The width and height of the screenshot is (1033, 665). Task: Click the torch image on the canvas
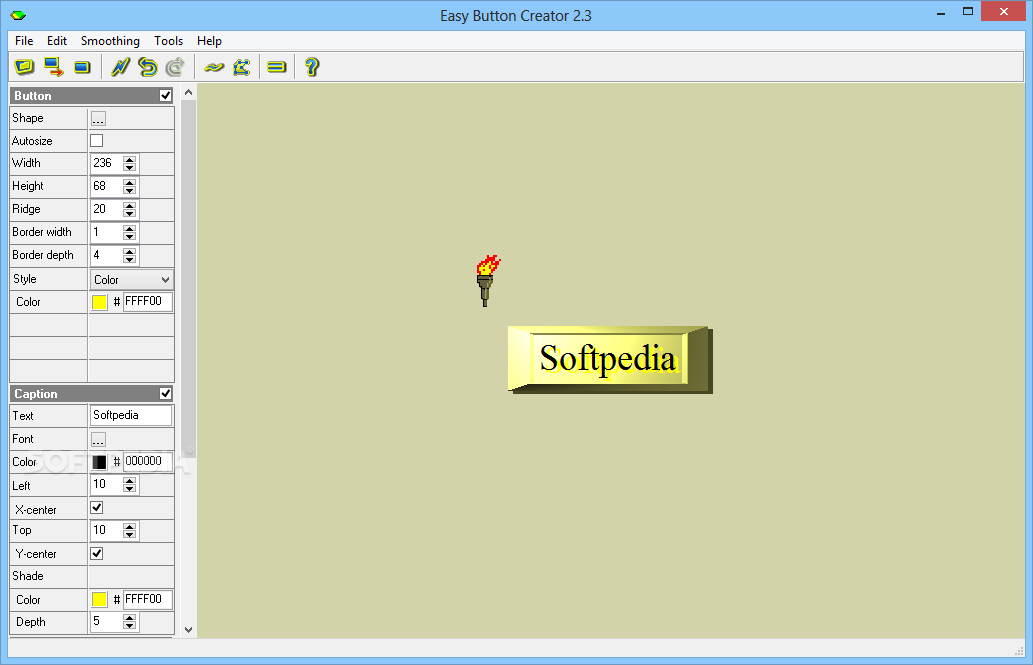tap(488, 281)
